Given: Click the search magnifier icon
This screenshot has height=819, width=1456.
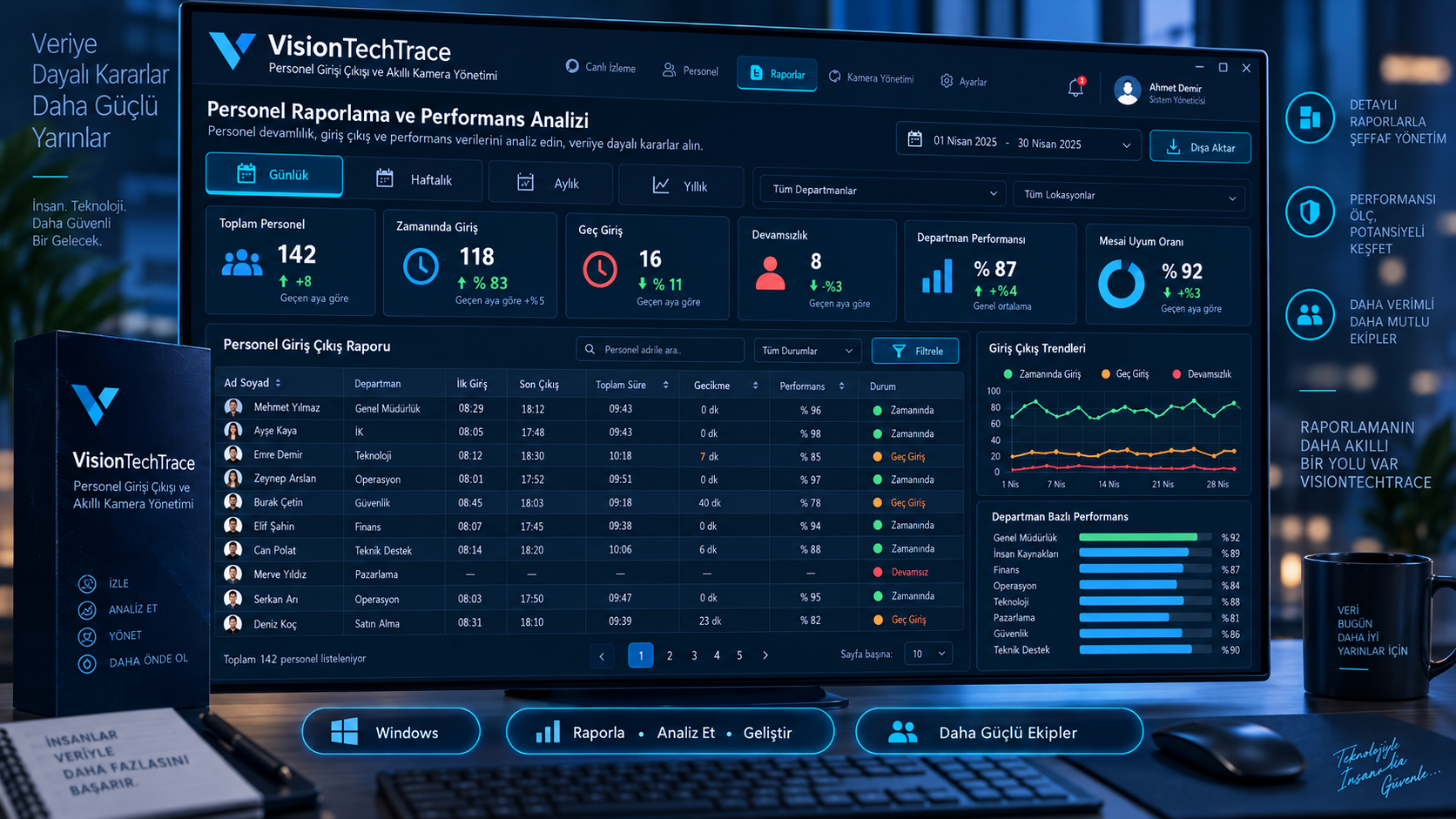Looking at the screenshot, I should point(590,349).
